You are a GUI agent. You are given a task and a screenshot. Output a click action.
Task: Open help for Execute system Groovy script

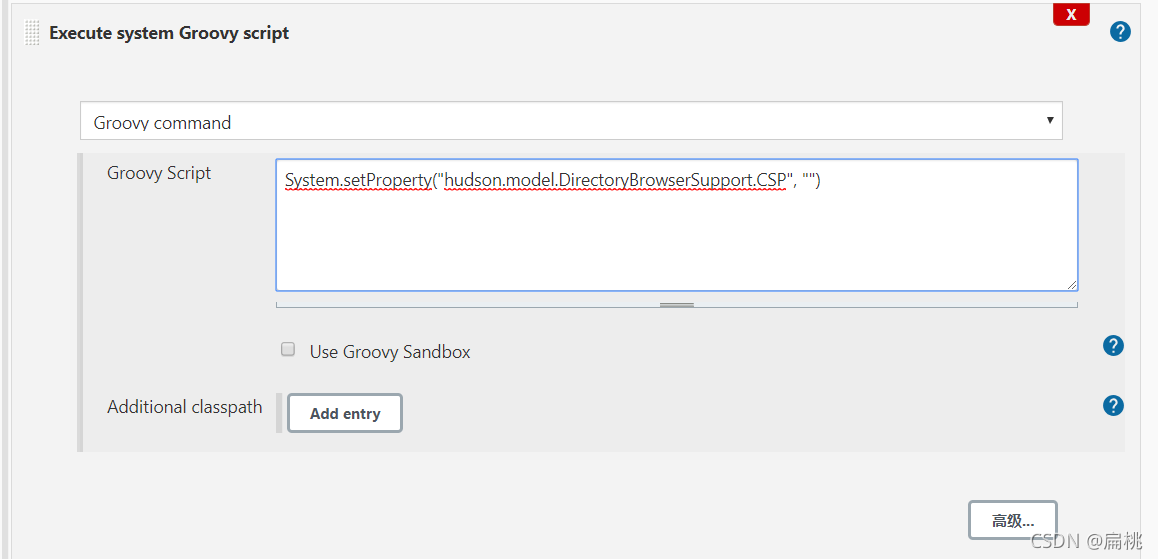(x=1120, y=32)
